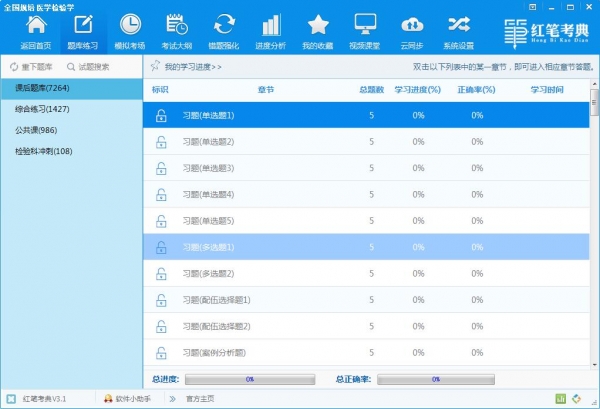This screenshot has width=600, height=409.
Task: Select 综合练习(1427) category
Action: coord(72,109)
